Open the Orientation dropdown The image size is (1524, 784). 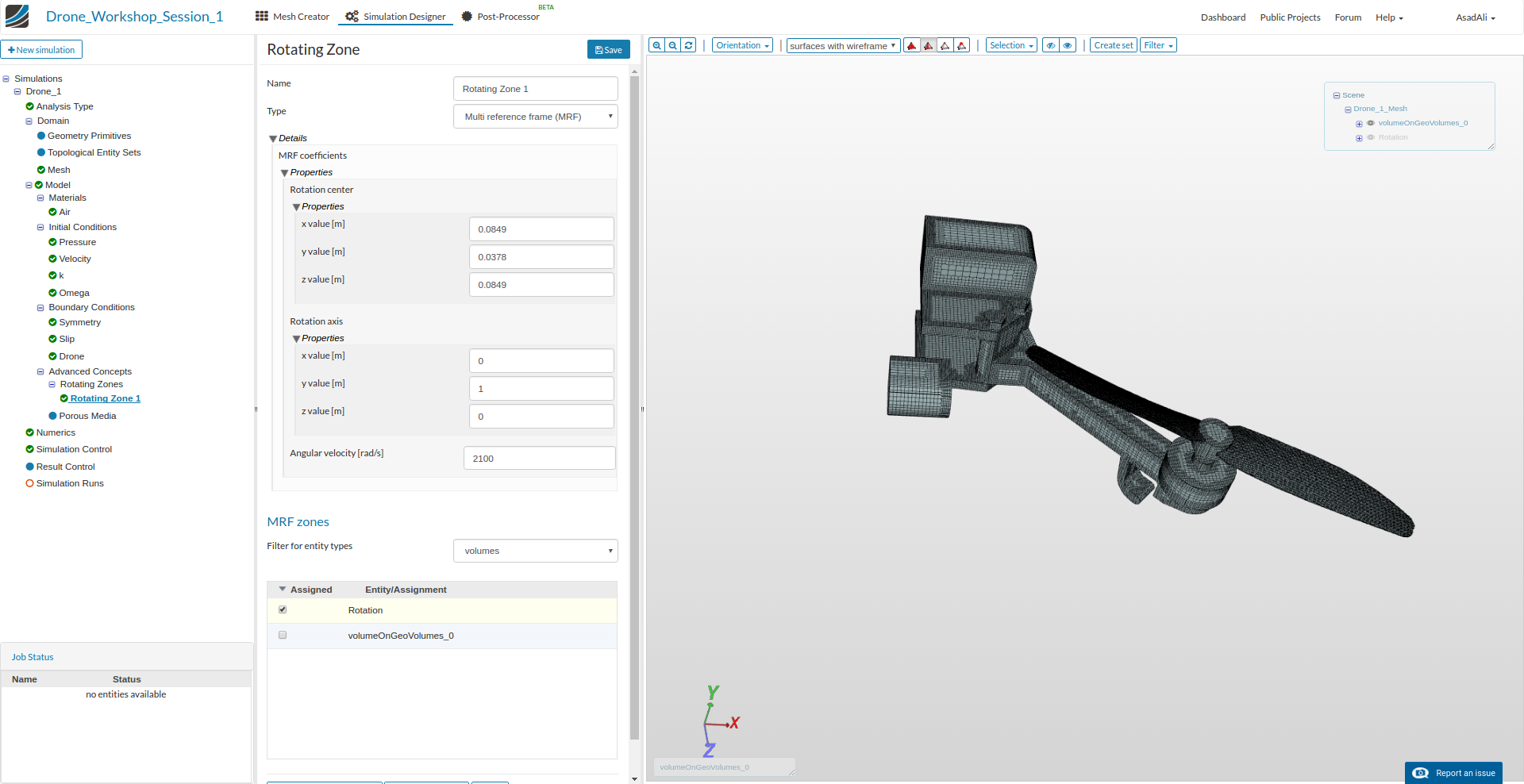[742, 46]
